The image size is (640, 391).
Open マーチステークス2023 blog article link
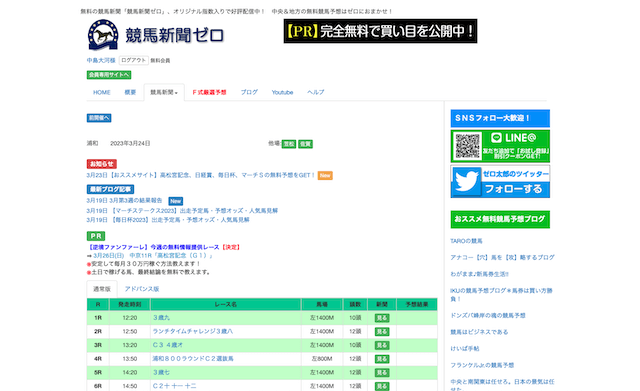[182, 211]
